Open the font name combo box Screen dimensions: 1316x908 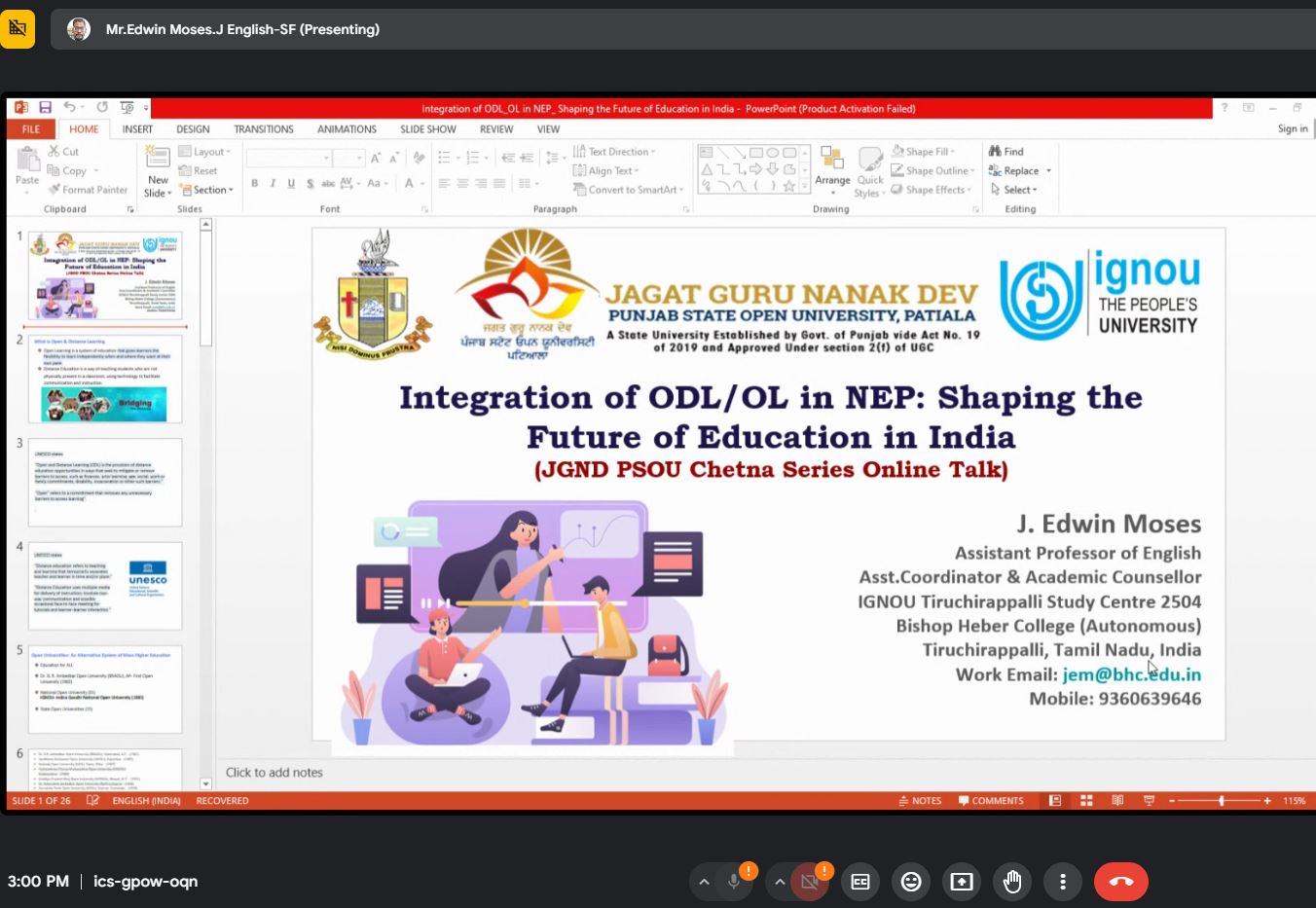289,158
